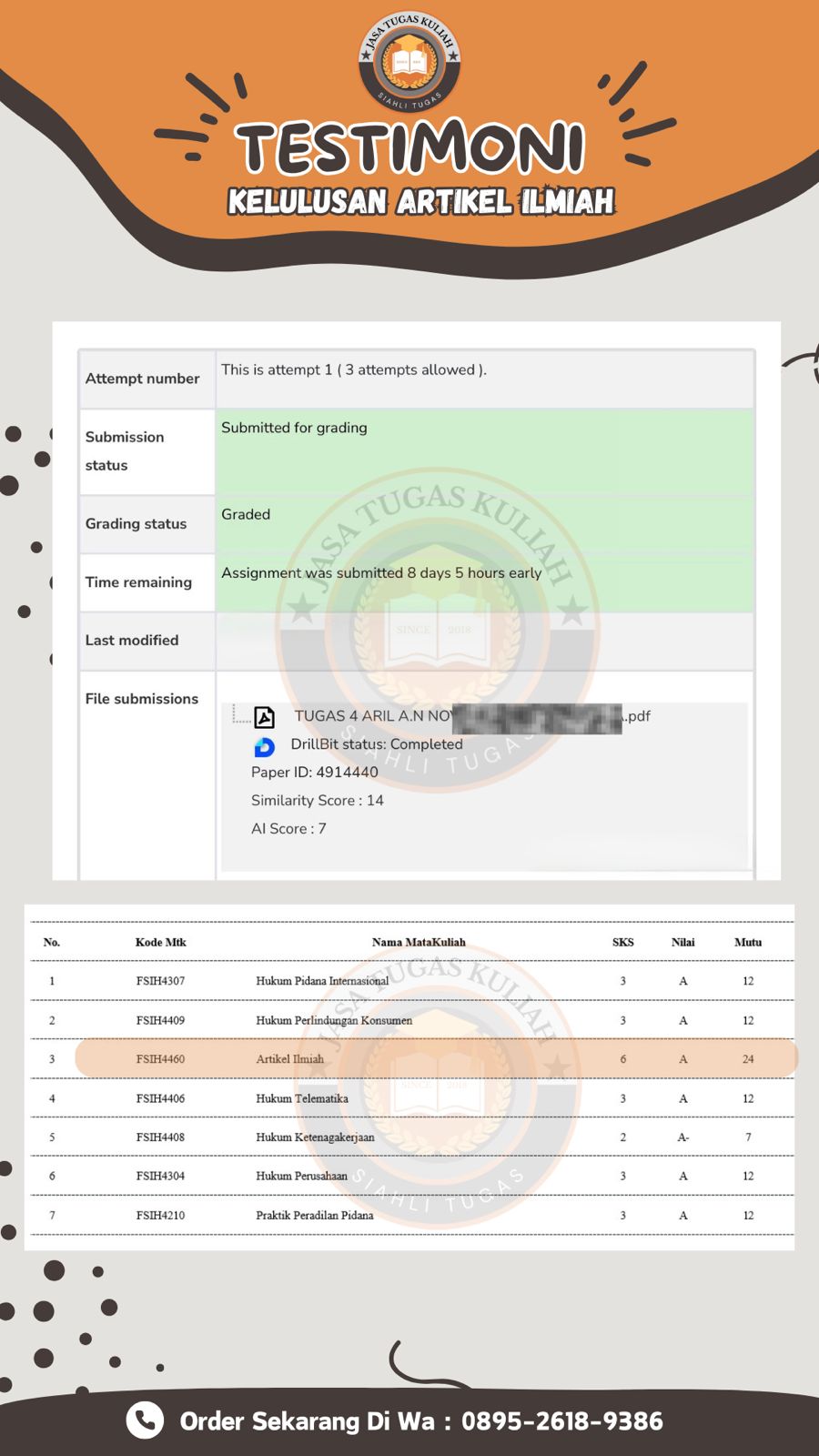819x1456 pixels.
Task: Click the 'Nama MataKuliah' column header
Action: [x=419, y=942]
